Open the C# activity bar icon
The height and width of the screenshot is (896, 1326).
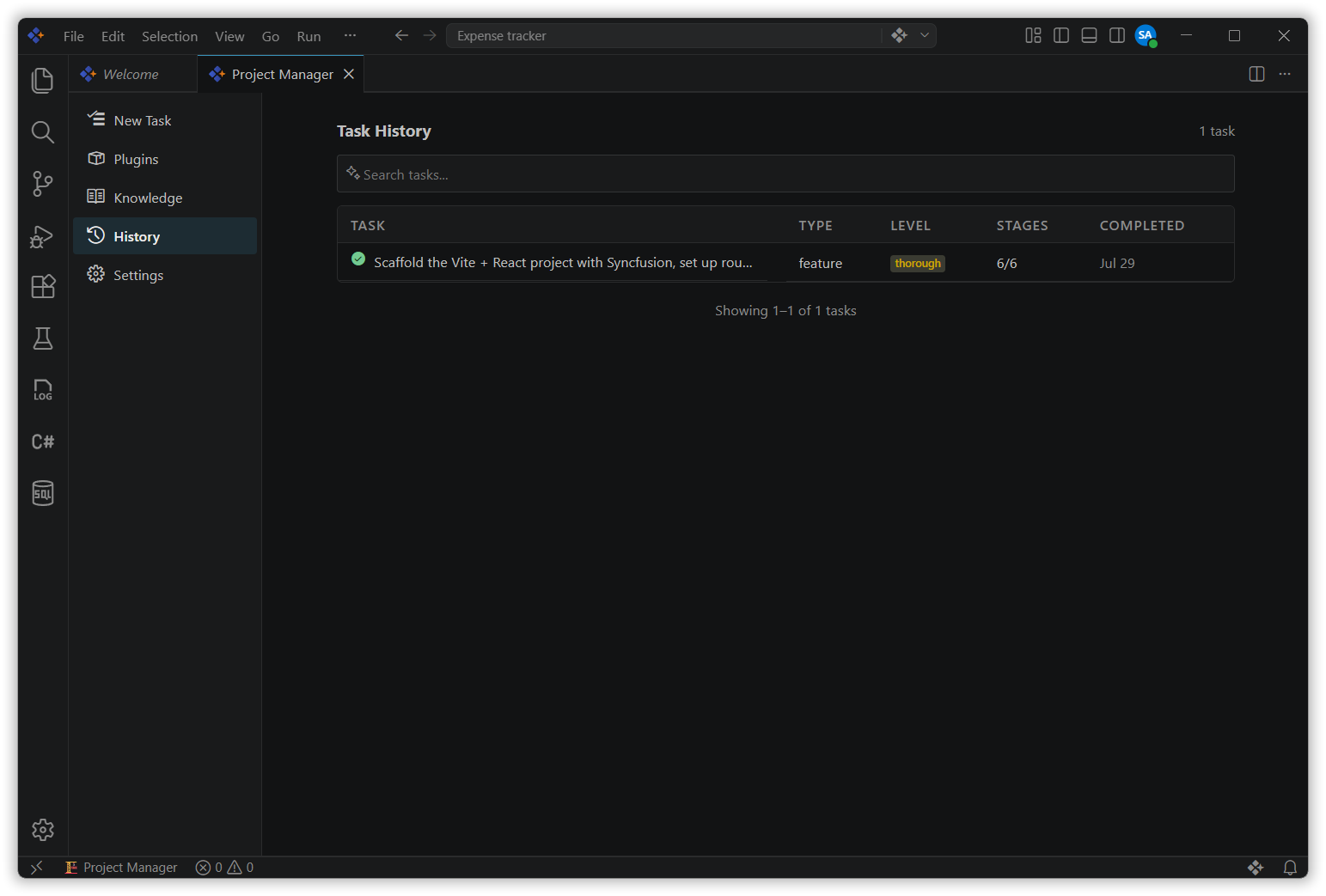[x=42, y=442]
